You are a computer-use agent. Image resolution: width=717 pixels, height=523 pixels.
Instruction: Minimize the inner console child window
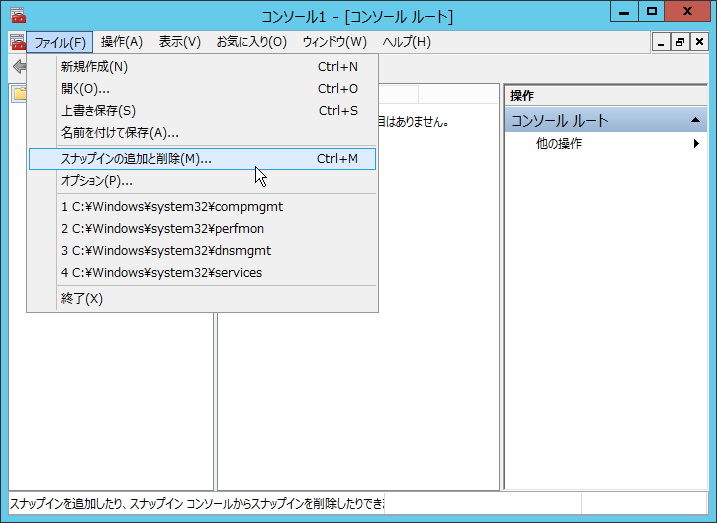tap(661, 42)
